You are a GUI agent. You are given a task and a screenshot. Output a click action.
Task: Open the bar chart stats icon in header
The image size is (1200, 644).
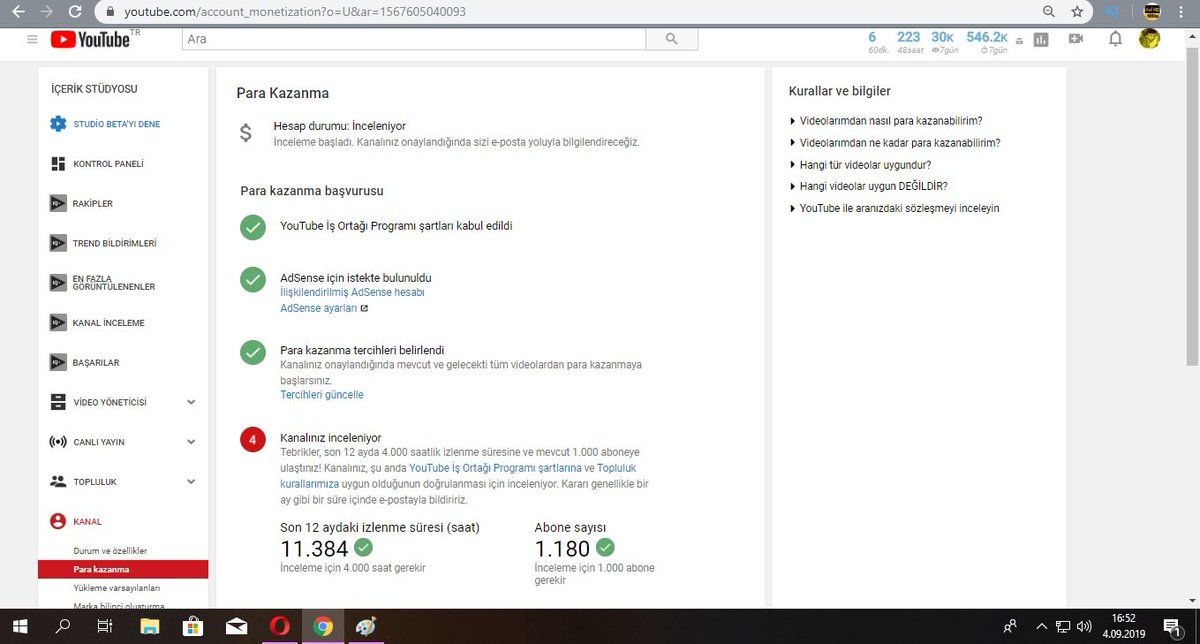[1041, 39]
